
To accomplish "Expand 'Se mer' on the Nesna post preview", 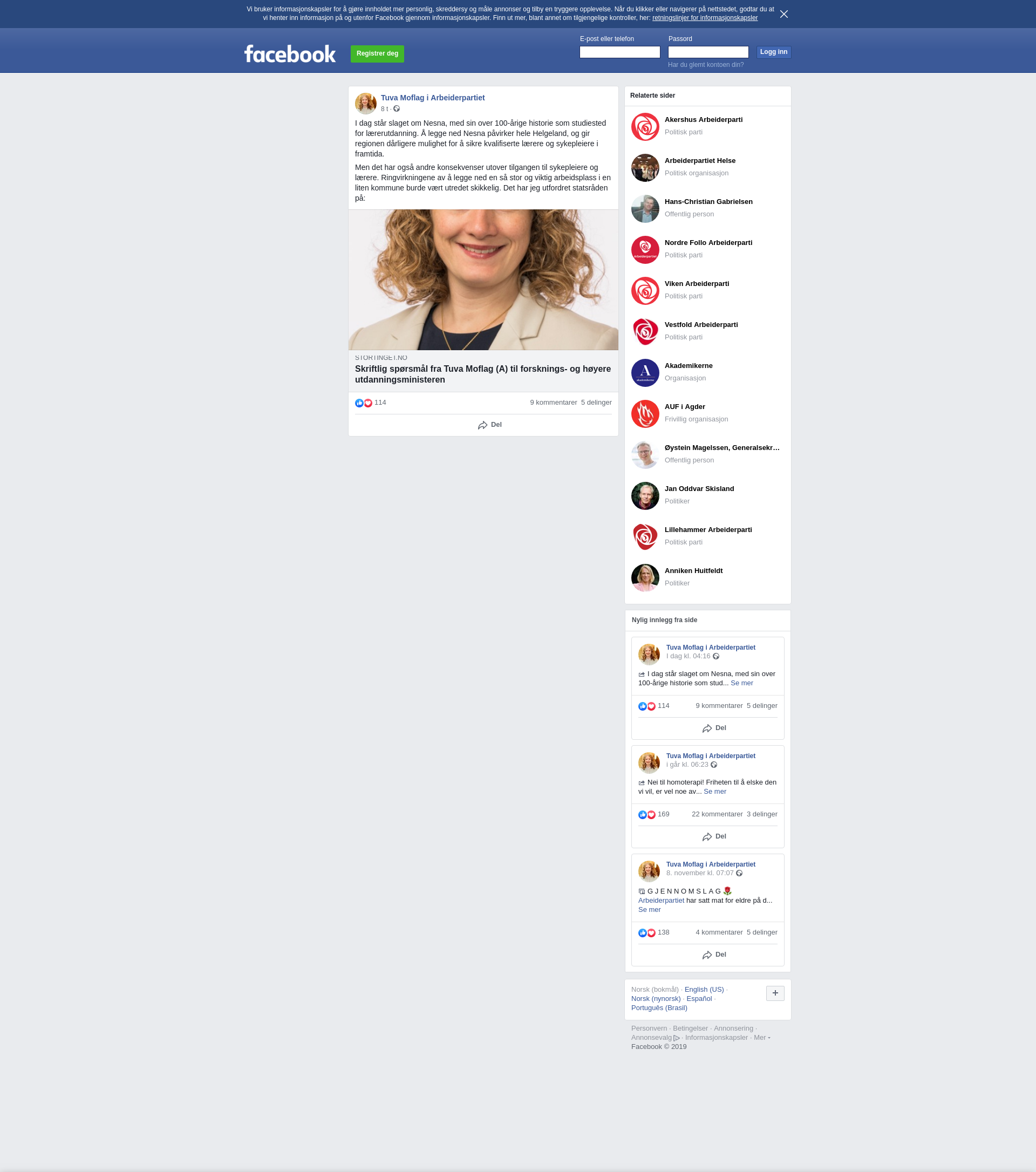I will (x=742, y=683).
